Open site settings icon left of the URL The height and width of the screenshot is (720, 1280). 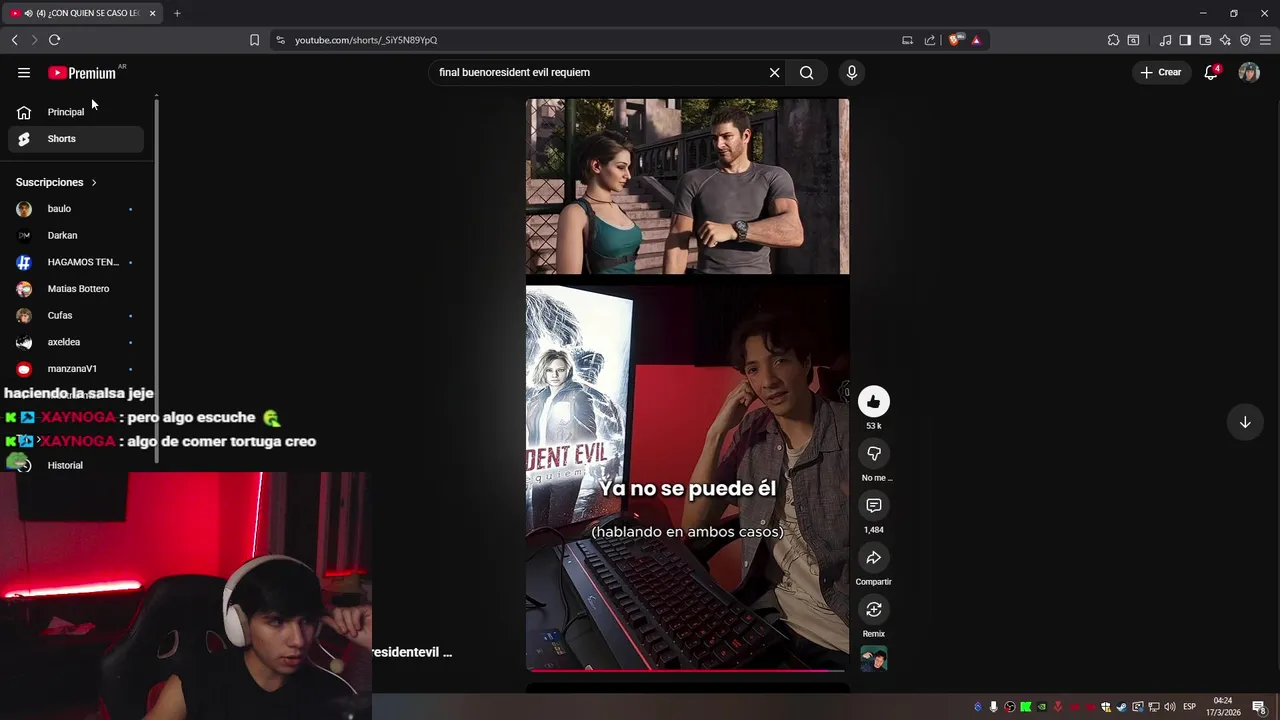[x=280, y=40]
